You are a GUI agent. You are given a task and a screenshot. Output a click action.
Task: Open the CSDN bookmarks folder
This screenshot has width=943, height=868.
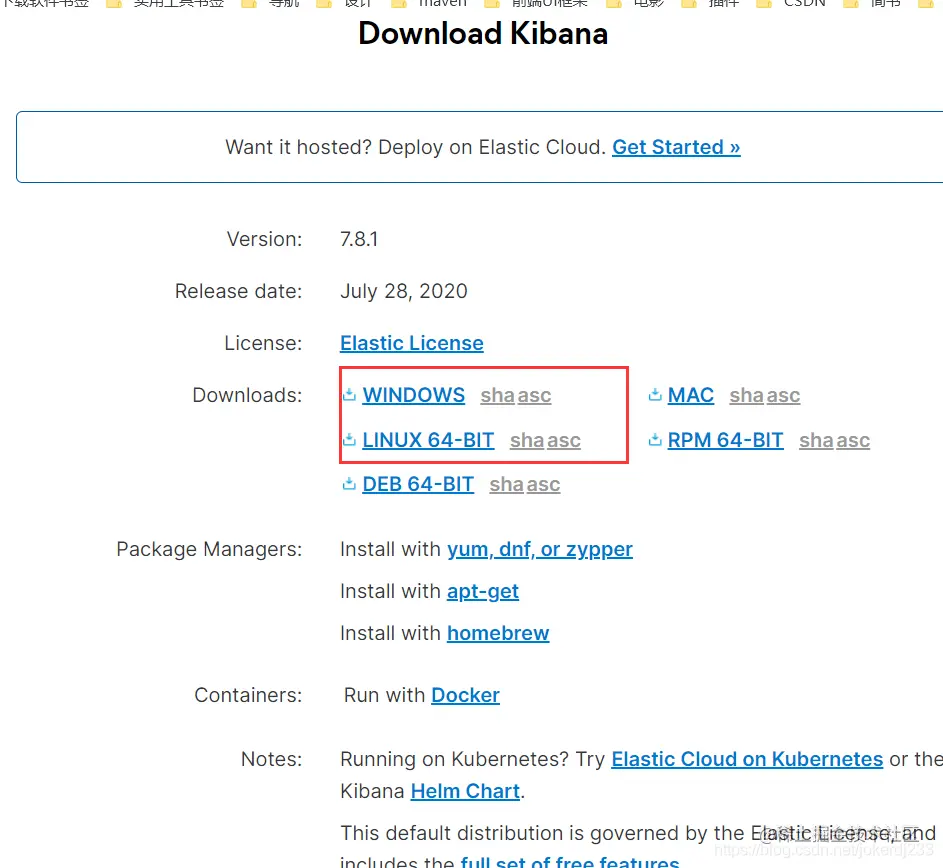[791, 4]
